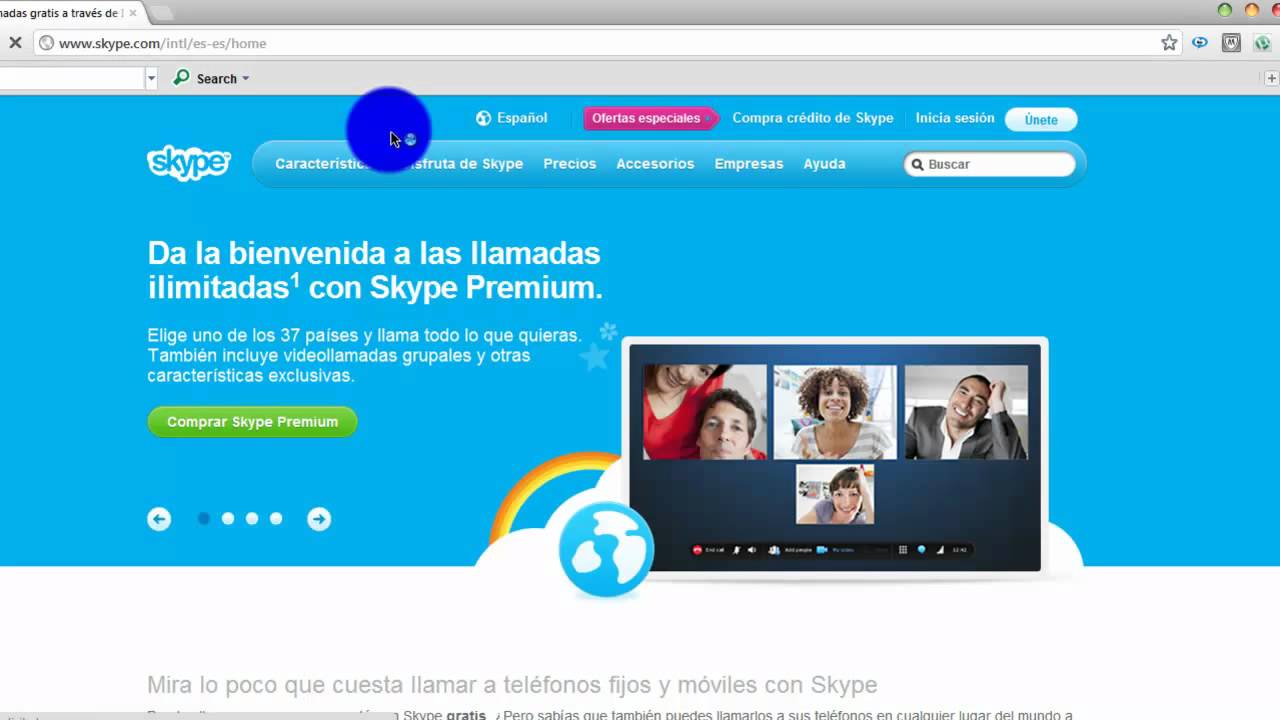The width and height of the screenshot is (1280, 720).
Task: Open the toolbar search box dropdown
Action: click(x=151, y=78)
